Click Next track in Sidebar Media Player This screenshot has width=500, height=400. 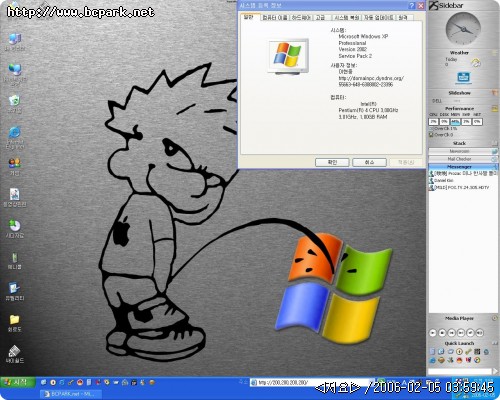click(461, 333)
